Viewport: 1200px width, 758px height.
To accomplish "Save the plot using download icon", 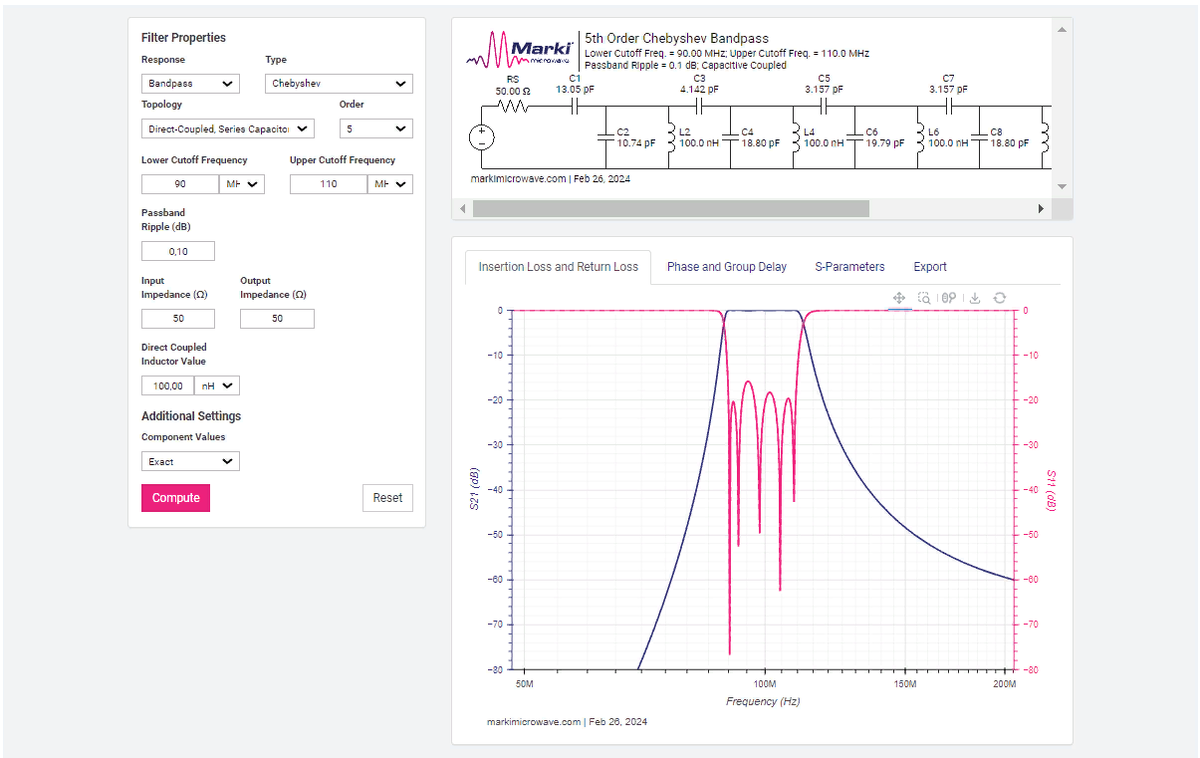I will pos(975,298).
